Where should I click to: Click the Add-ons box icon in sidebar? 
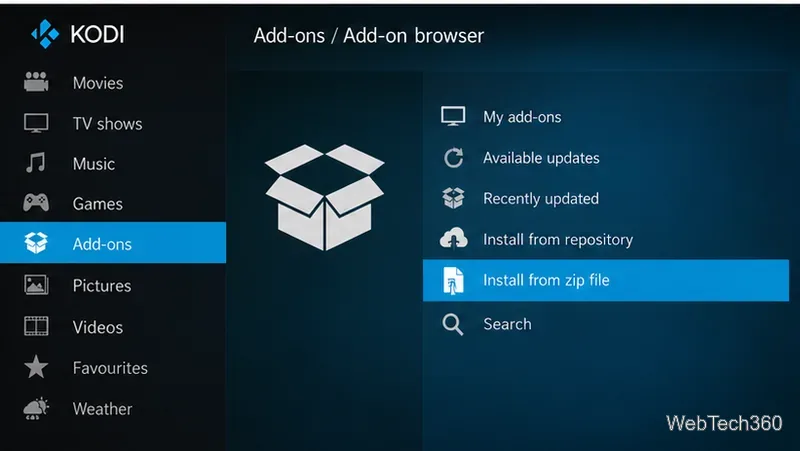tap(36, 243)
